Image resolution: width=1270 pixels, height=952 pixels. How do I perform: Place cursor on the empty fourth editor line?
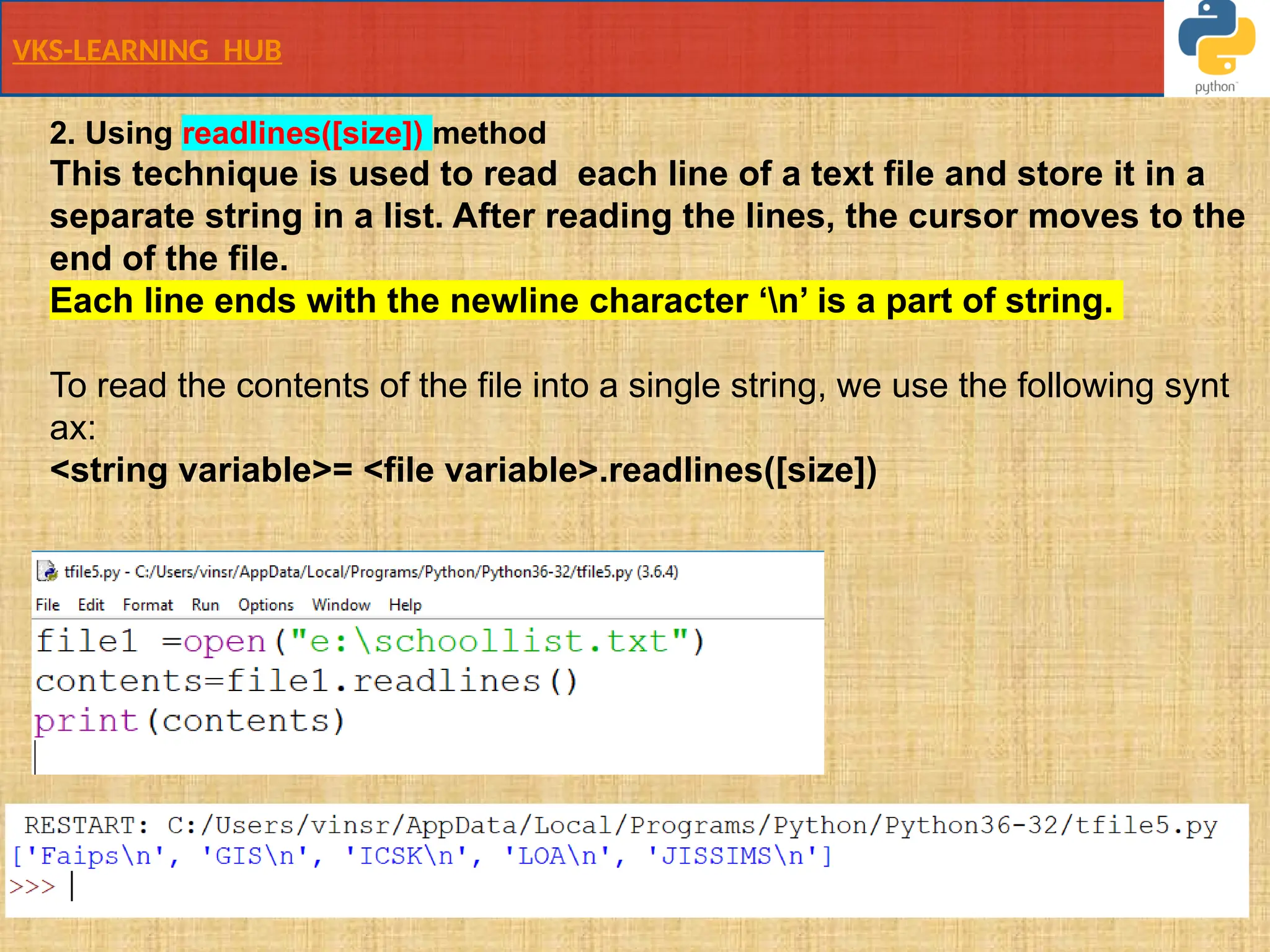click(x=428, y=757)
